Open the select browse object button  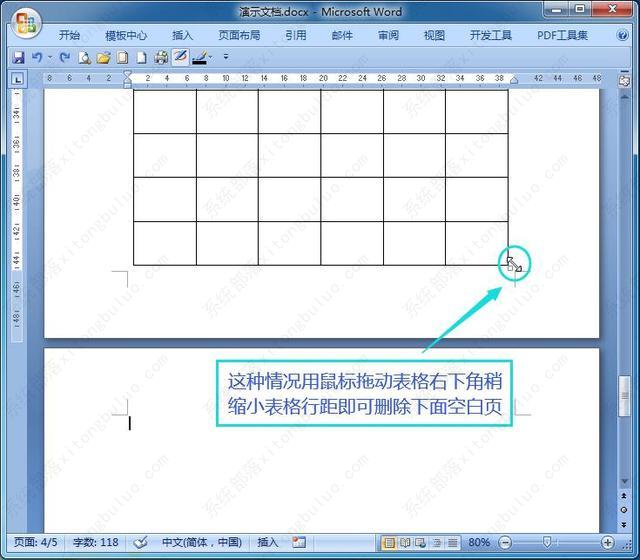click(624, 510)
